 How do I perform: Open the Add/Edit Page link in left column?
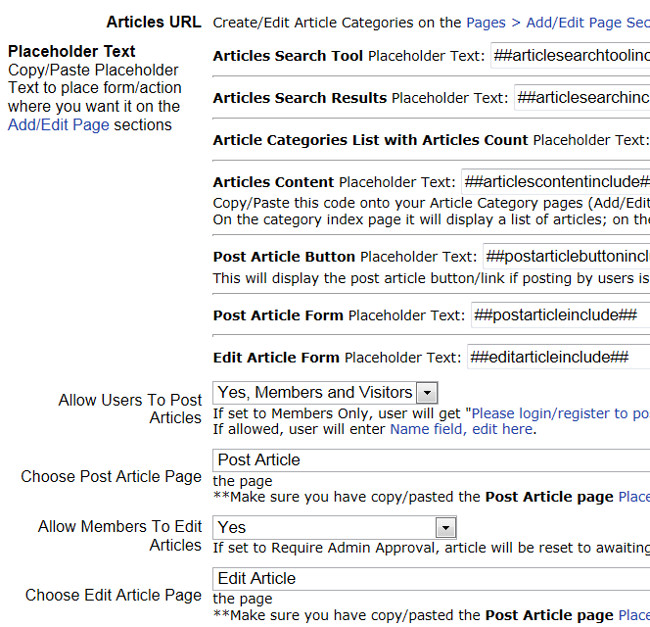point(58,125)
